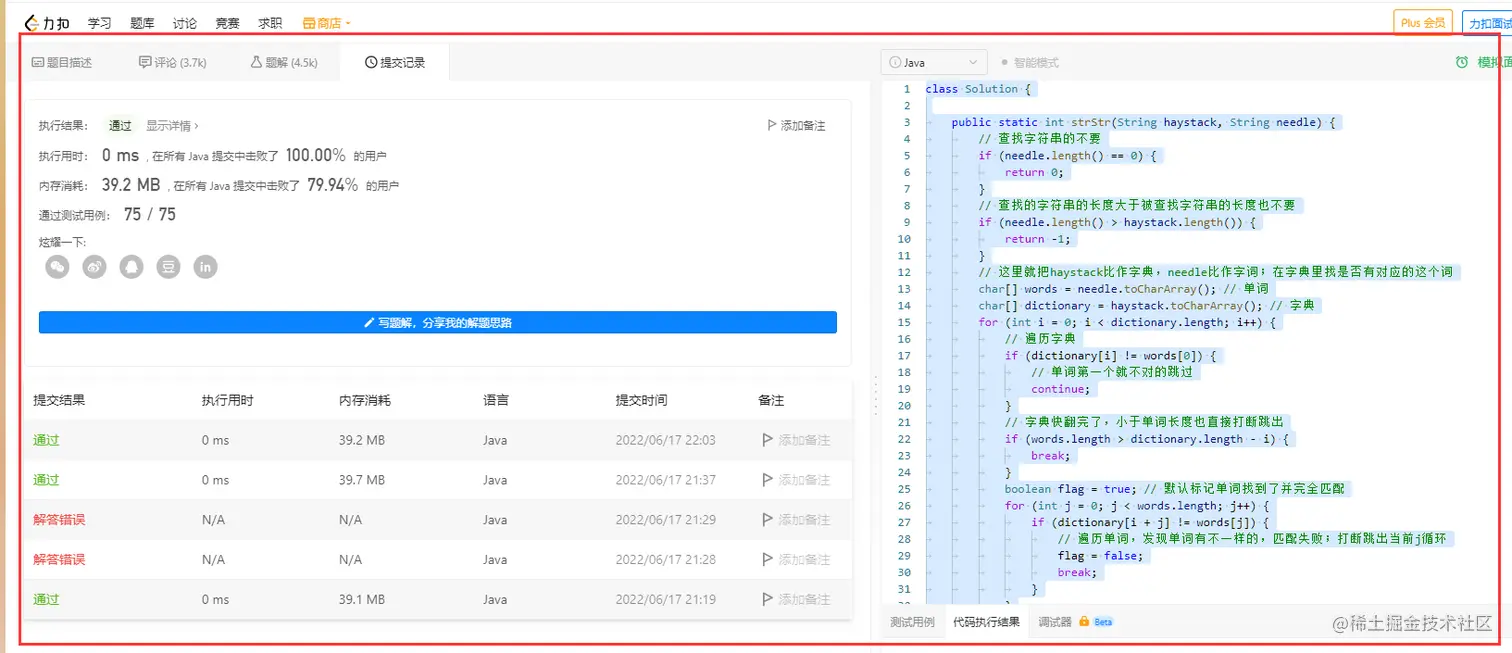
Task: Share via the LinkedIn icon
Action: 205,266
